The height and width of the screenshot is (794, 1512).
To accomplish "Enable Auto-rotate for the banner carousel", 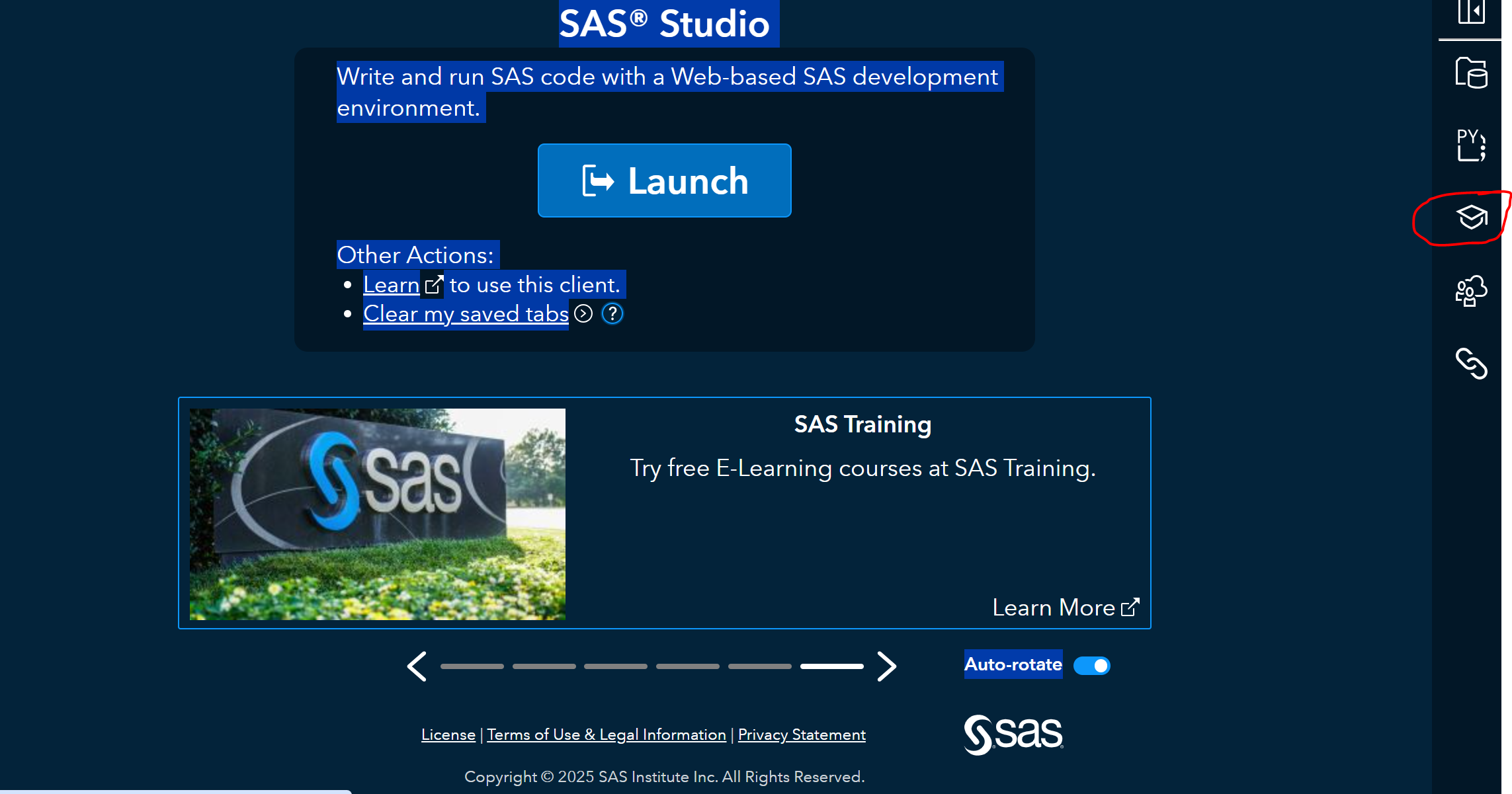I will point(1091,666).
